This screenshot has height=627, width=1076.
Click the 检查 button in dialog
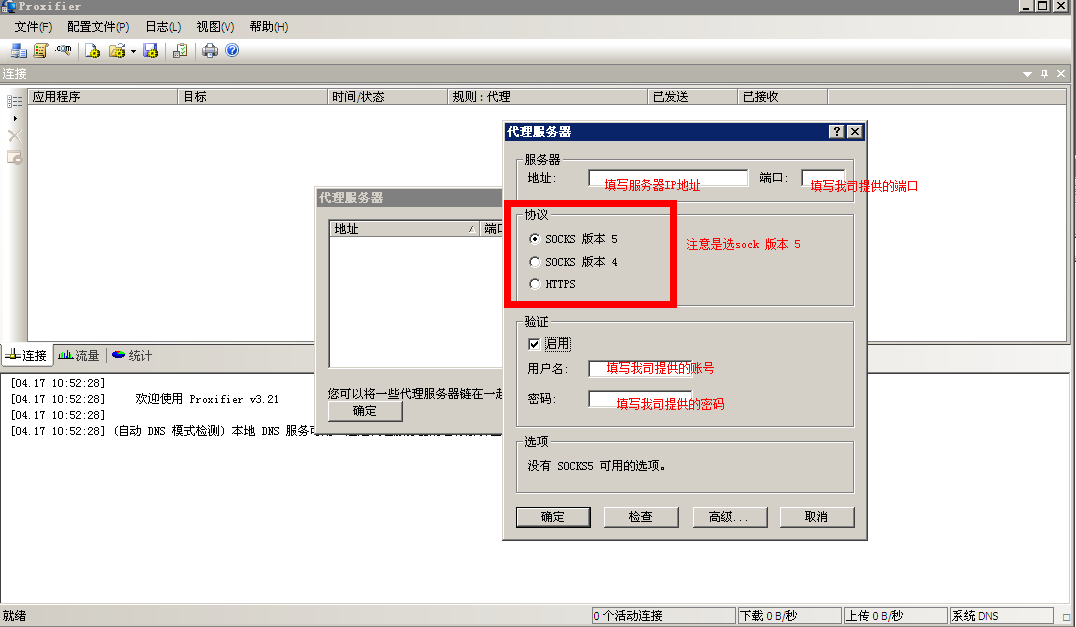(640, 517)
